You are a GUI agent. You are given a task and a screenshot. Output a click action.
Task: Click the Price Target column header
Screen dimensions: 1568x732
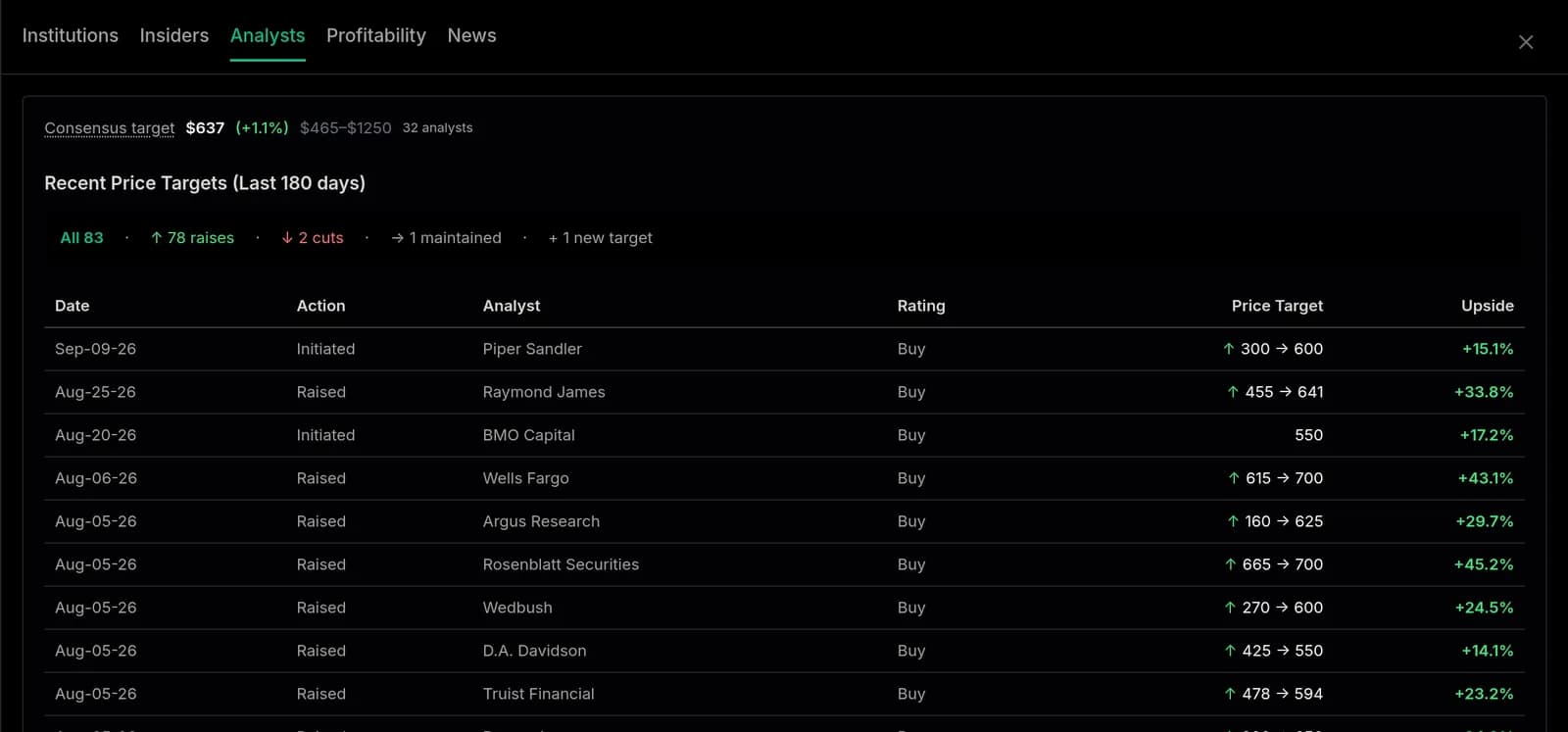click(1277, 306)
